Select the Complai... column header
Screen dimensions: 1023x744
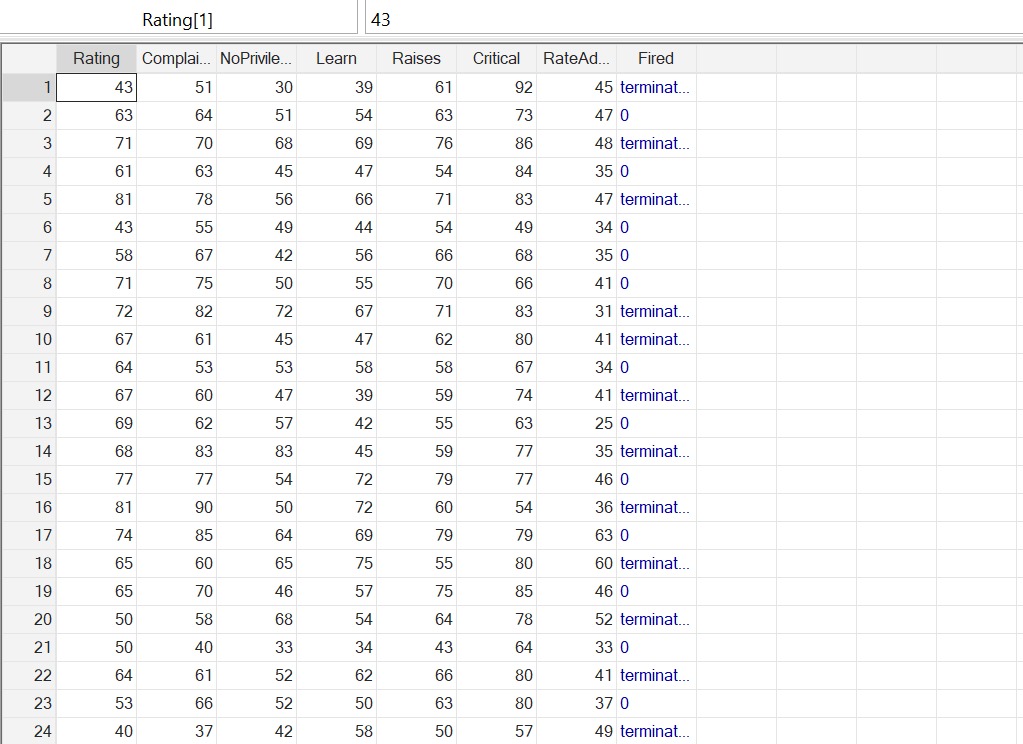(x=176, y=58)
